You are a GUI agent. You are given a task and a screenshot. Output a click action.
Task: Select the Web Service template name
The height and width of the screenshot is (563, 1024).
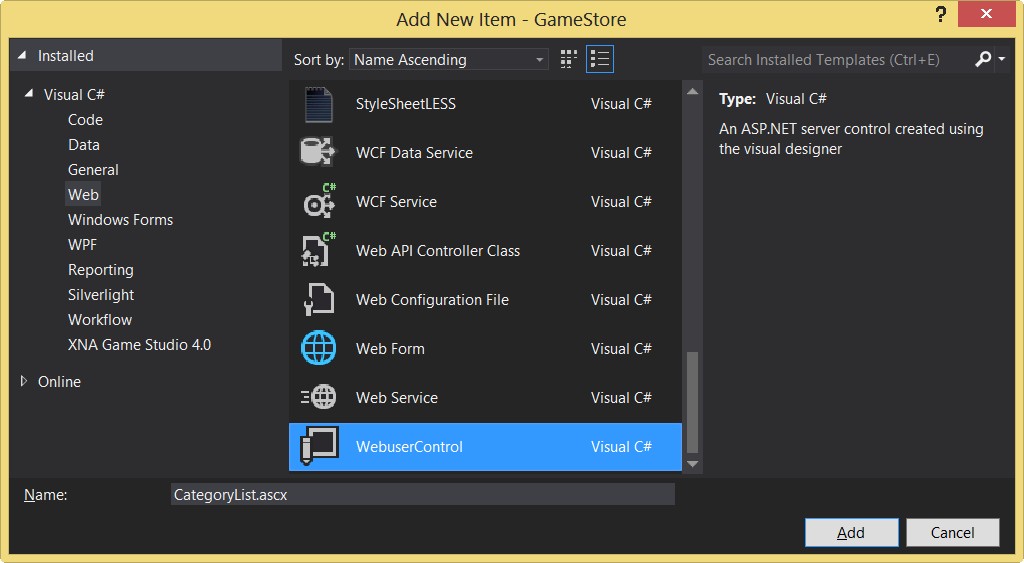[x=396, y=397]
